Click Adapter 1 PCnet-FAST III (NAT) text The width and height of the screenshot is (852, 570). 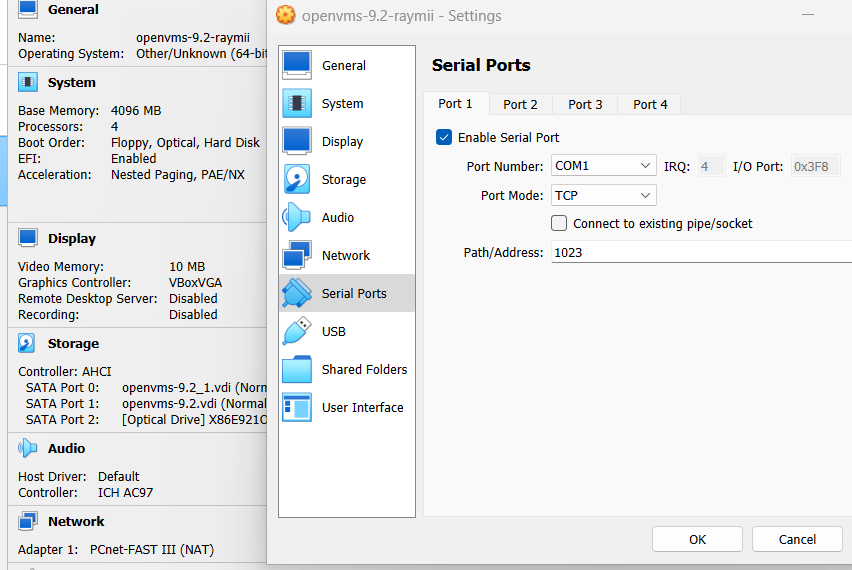click(x=152, y=550)
